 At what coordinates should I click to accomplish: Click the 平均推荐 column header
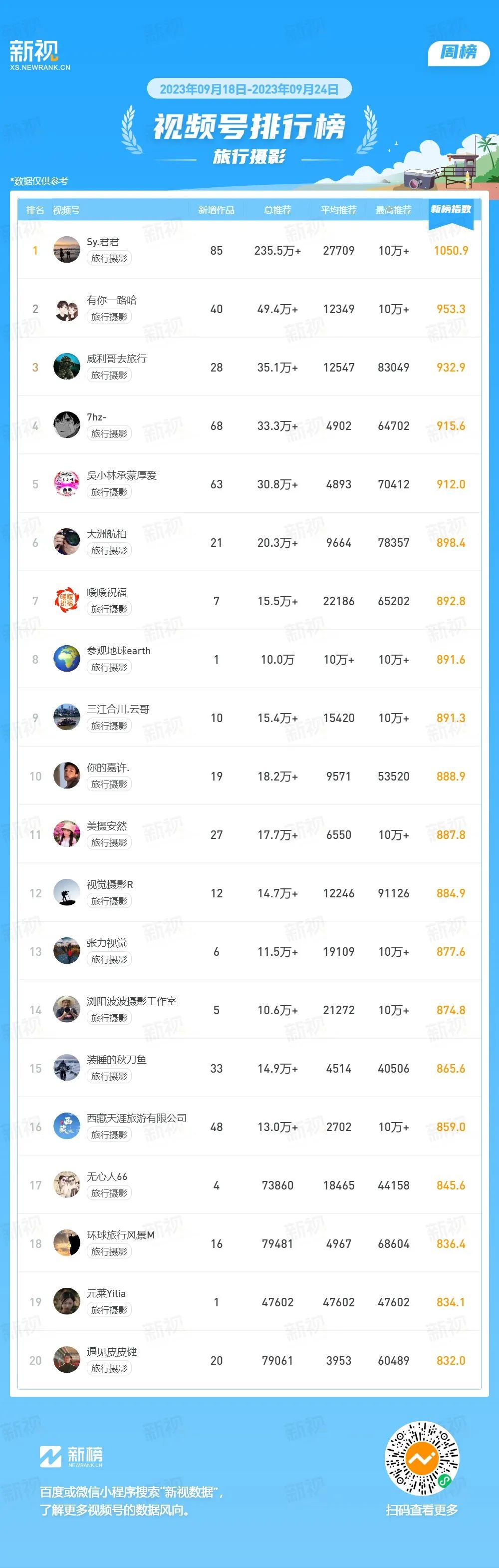338,210
